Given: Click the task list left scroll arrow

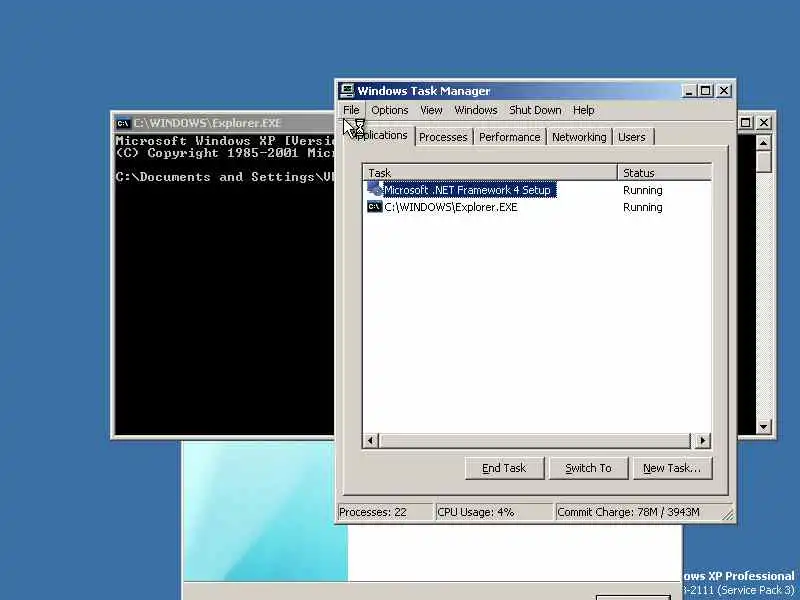Looking at the screenshot, I should click(371, 440).
